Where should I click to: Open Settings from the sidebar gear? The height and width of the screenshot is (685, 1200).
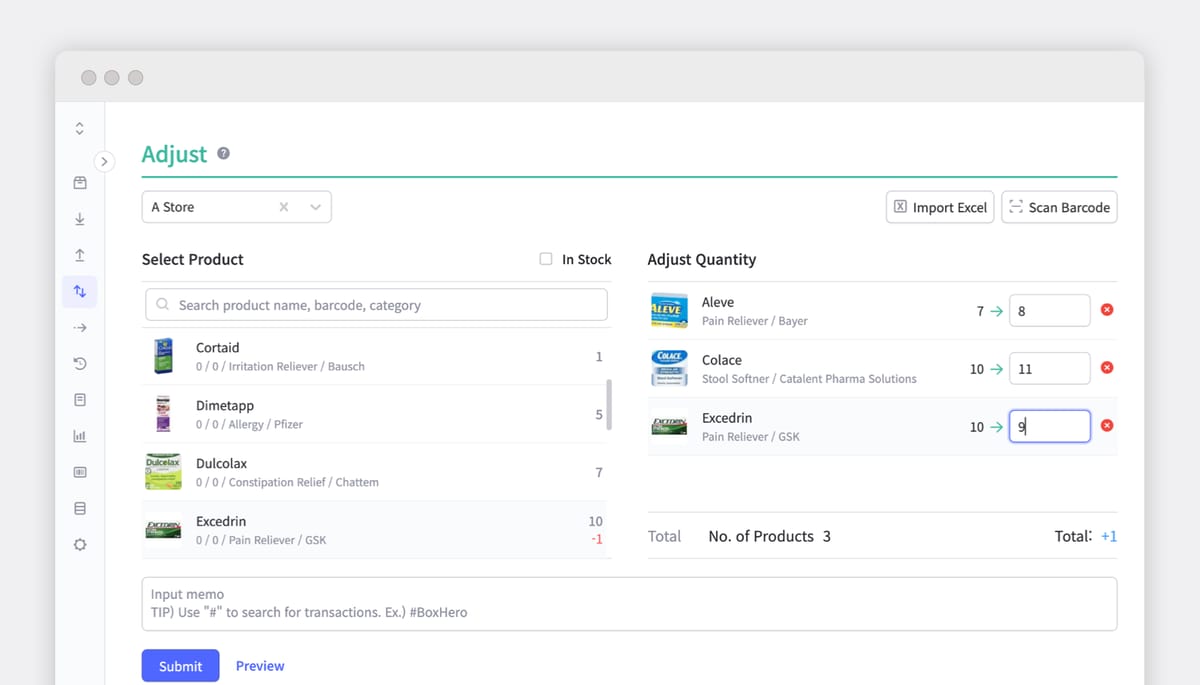[80, 544]
